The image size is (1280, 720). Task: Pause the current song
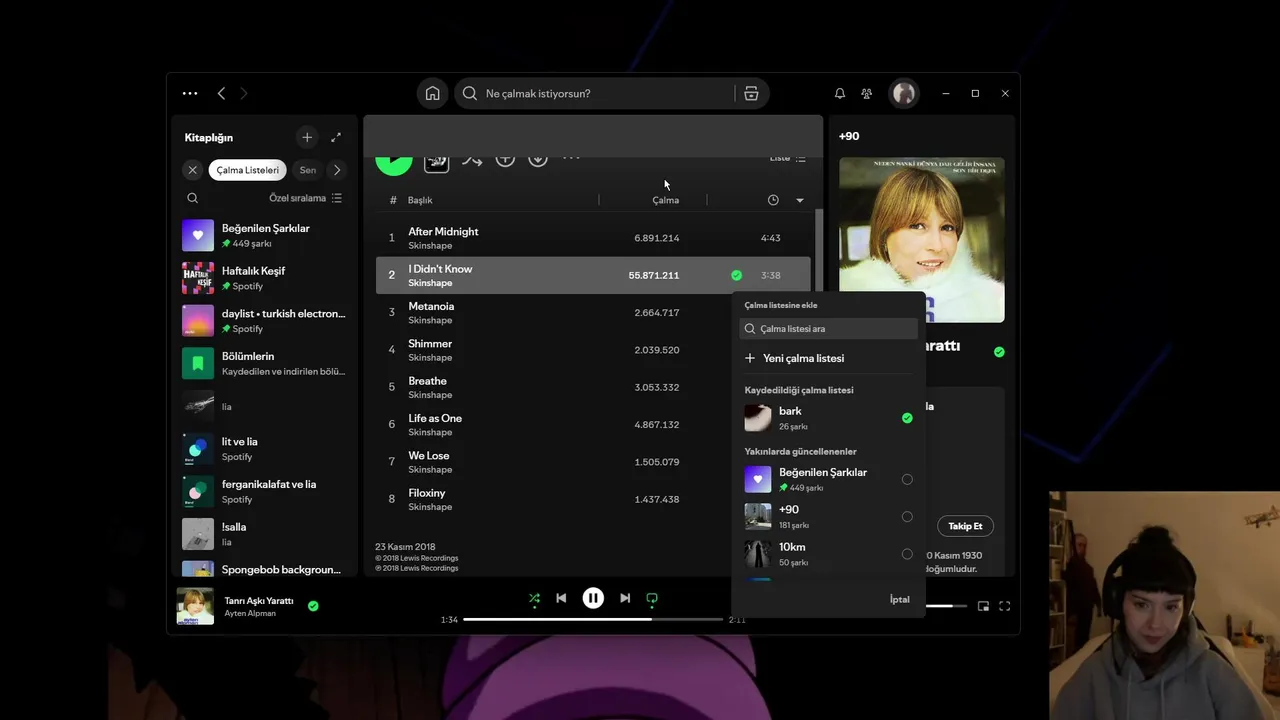coord(593,598)
